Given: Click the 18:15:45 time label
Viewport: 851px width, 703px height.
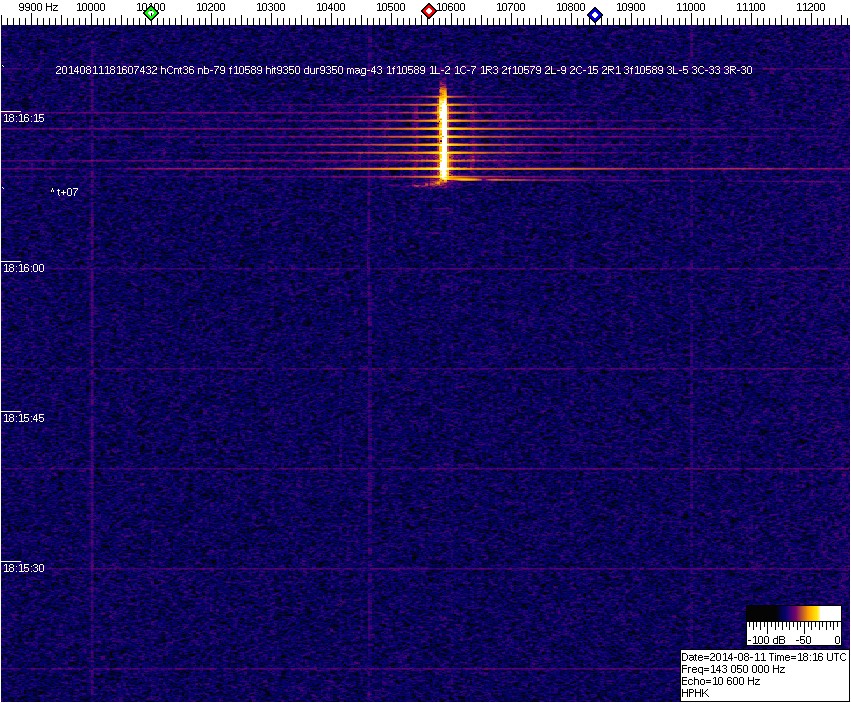Looking at the screenshot, I should (24, 418).
